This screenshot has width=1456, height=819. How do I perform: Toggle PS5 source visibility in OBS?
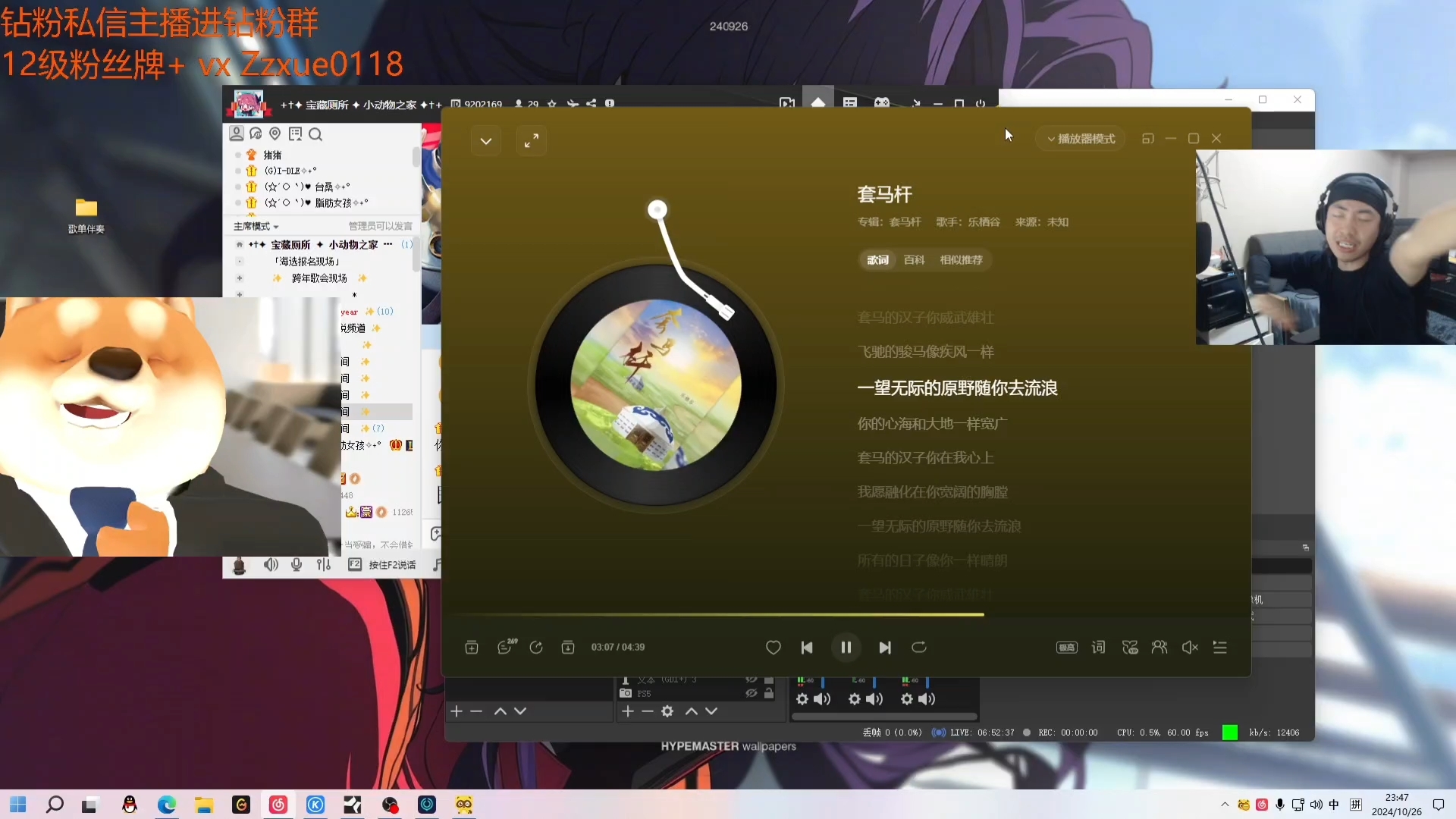[751, 693]
